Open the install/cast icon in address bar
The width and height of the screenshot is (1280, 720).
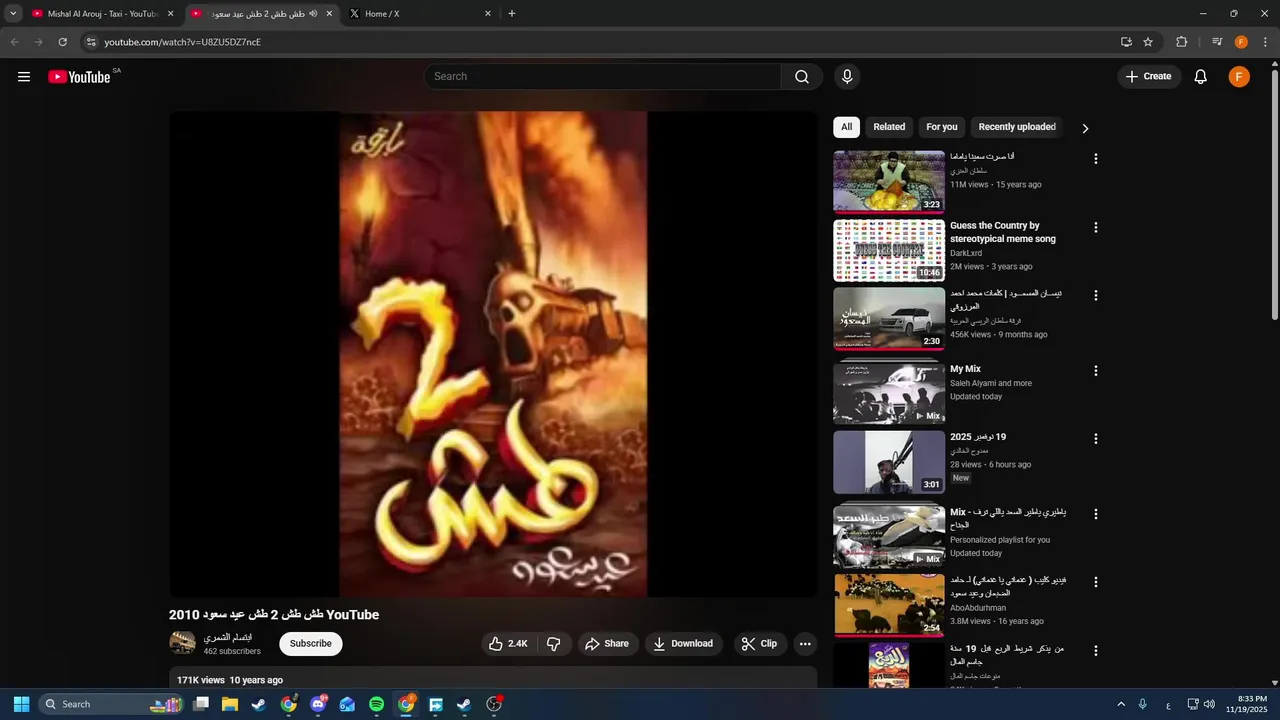(1126, 42)
